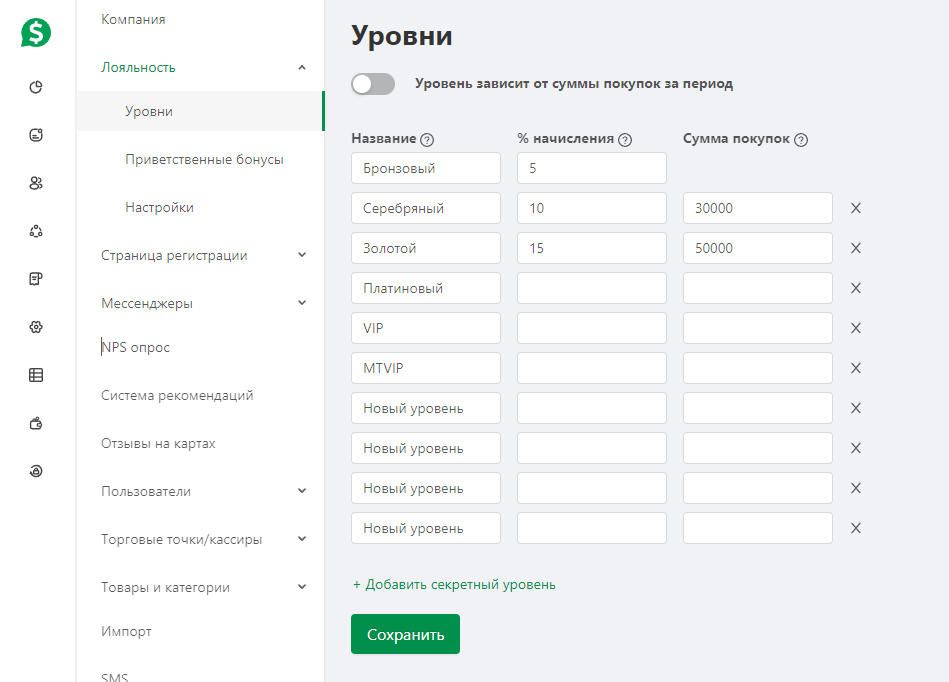This screenshot has width=949, height=682.
Task: Click empty purchase sum field for Платиновый
Action: (x=758, y=288)
